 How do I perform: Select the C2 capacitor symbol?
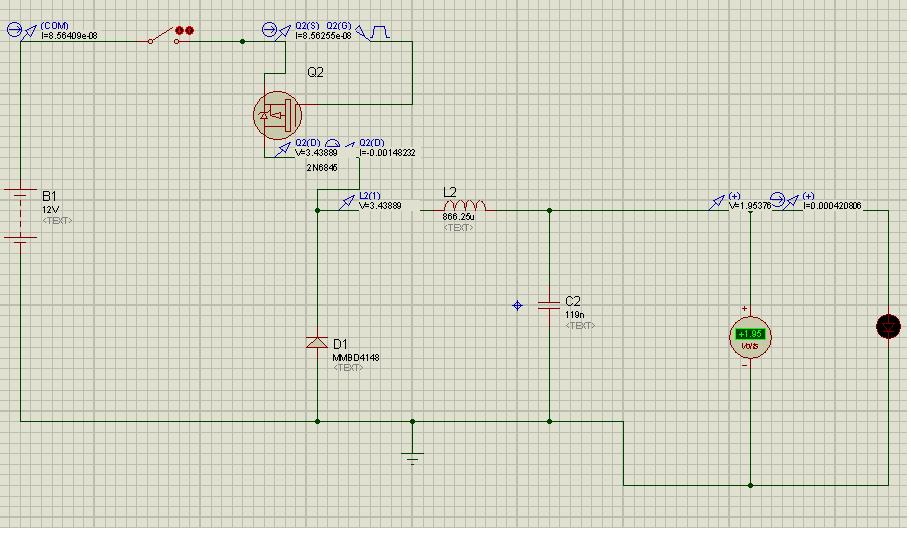[549, 305]
